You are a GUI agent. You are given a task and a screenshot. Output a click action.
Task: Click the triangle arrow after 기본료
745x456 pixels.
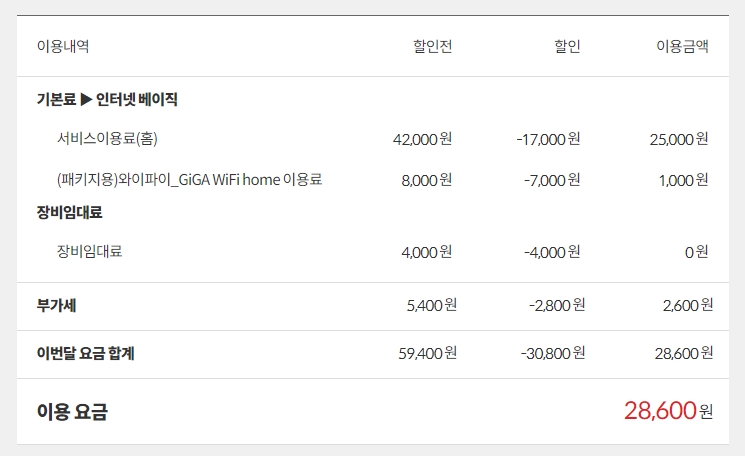(x=85, y=99)
